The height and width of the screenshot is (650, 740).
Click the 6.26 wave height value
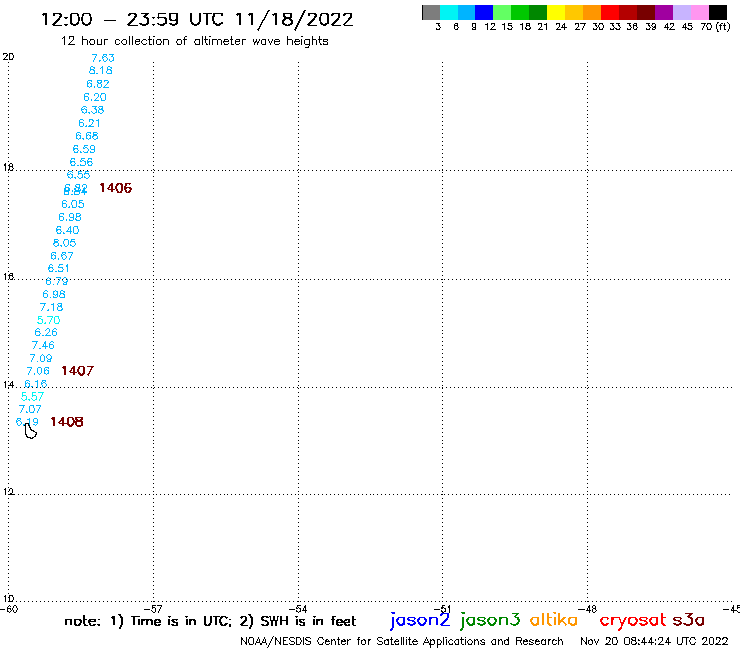[x=46, y=332]
